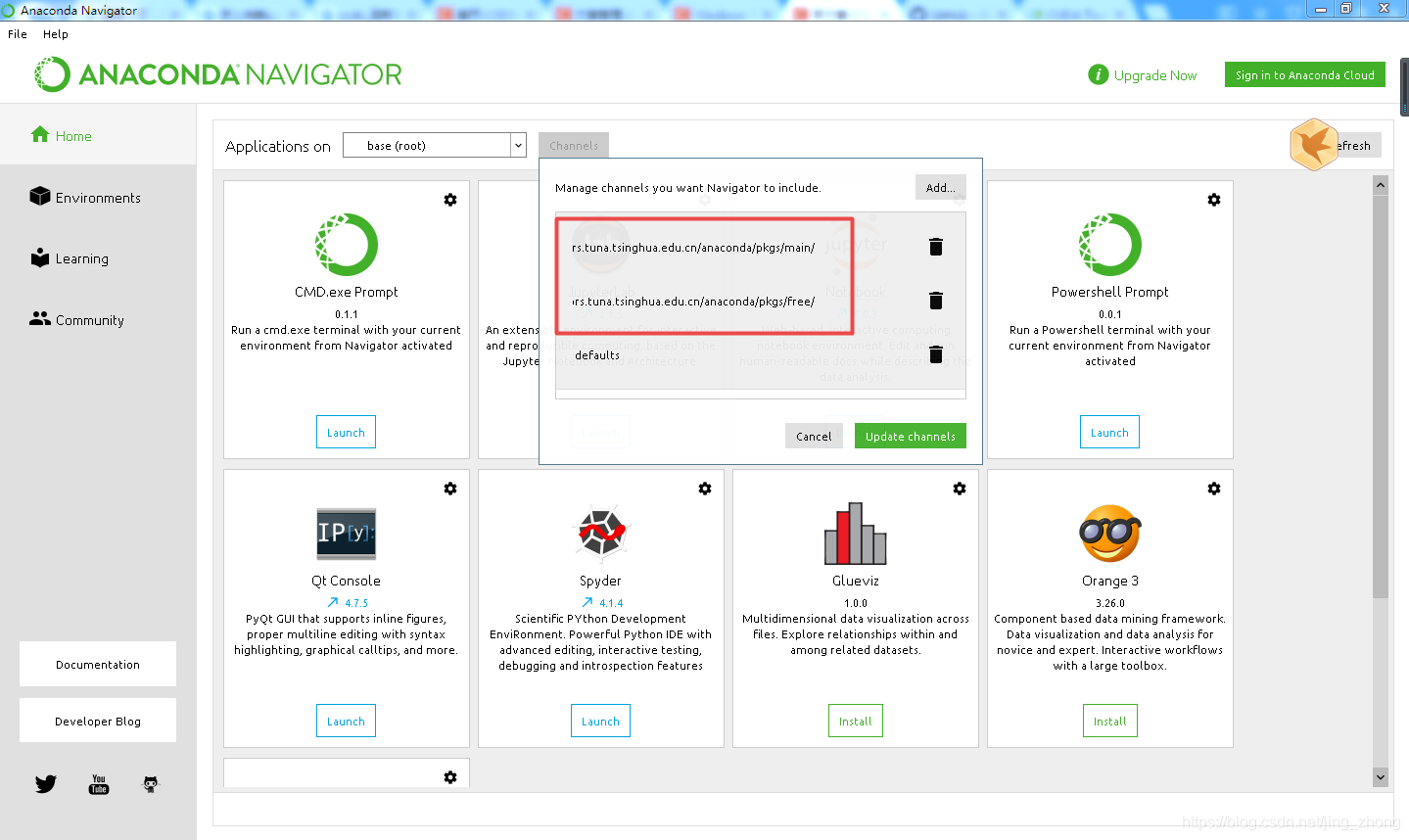Click the Glueviz bar chart icon
This screenshot has height=840, width=1409.
pyautogui.click(x=855, y=534)
